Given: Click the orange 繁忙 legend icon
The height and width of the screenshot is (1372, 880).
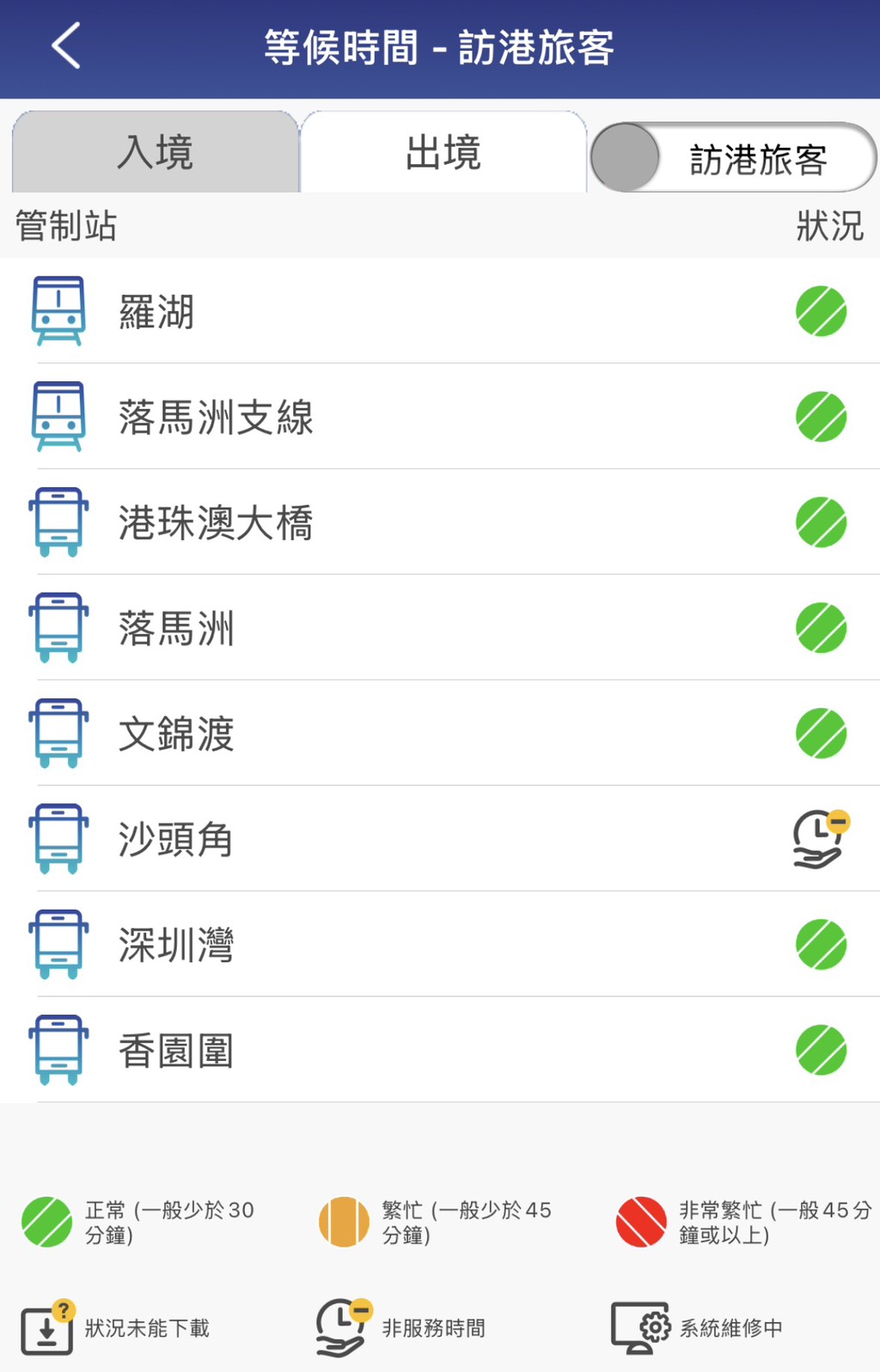Looking at the screenshot, I should tap(344, 1222).
